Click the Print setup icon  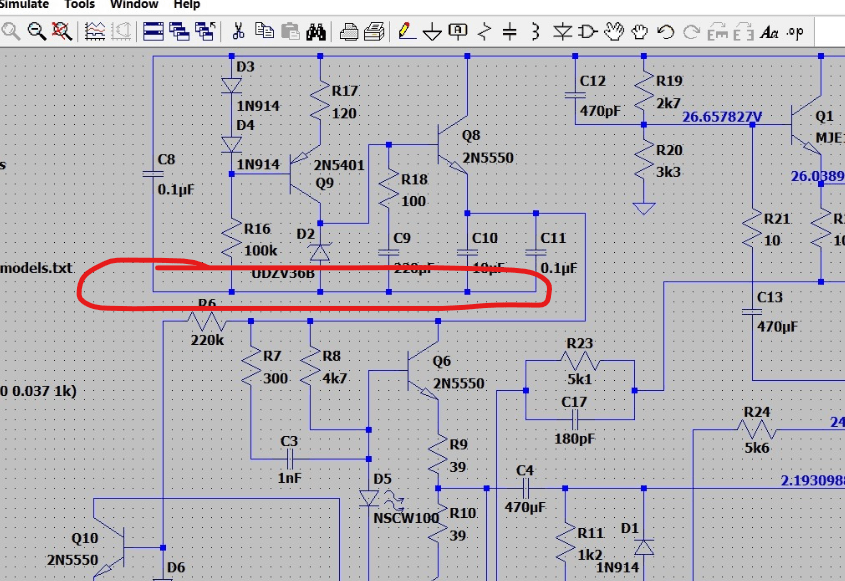pyautogui.click(x=349, y=32)
